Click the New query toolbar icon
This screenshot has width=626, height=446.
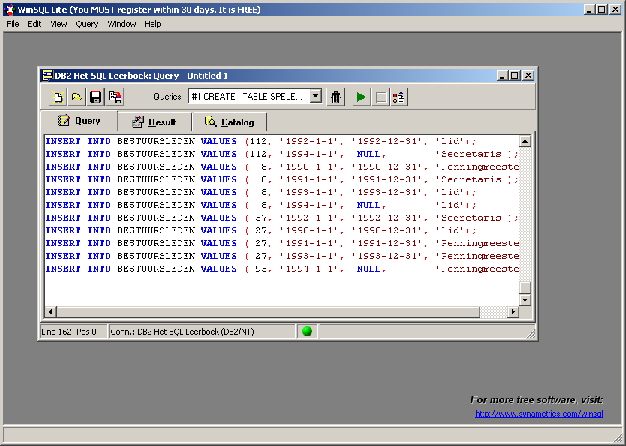[58, 97]
